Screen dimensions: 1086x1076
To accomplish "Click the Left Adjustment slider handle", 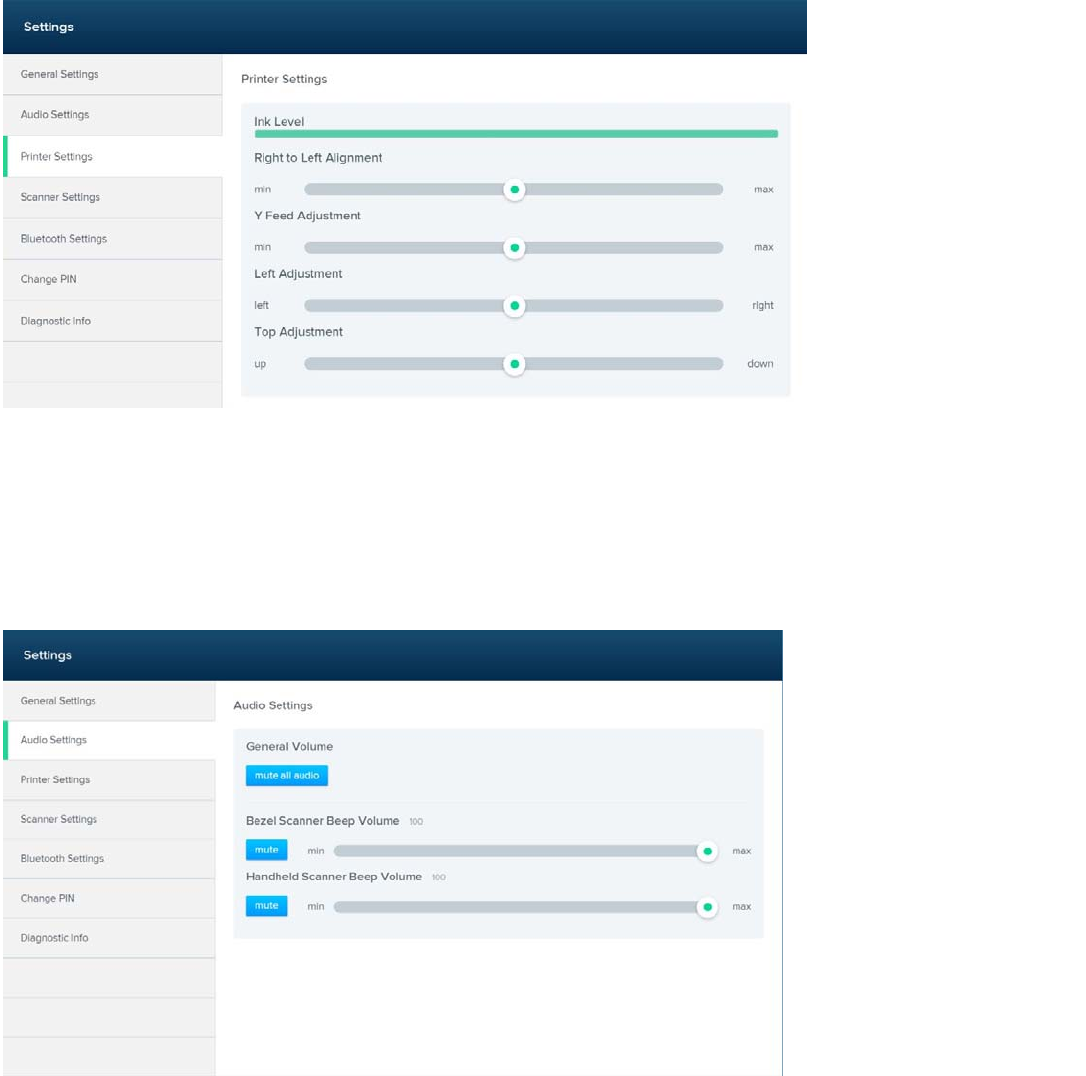I will click(x=515, y=306).
